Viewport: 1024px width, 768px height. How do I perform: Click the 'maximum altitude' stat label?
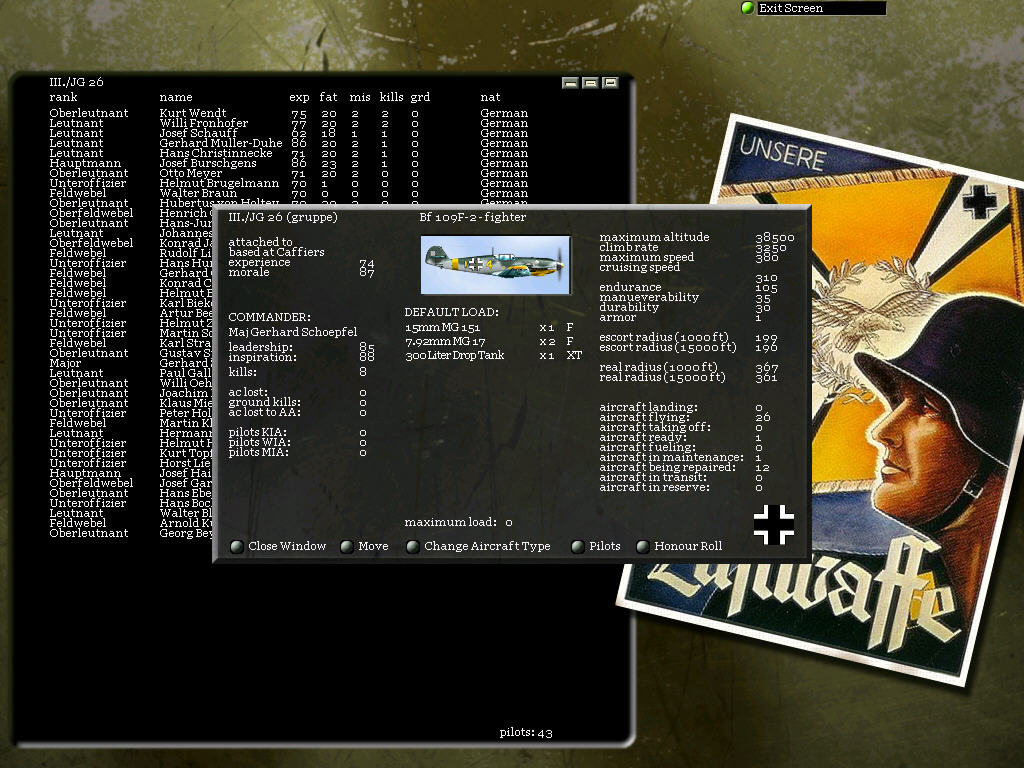(654, 237)
